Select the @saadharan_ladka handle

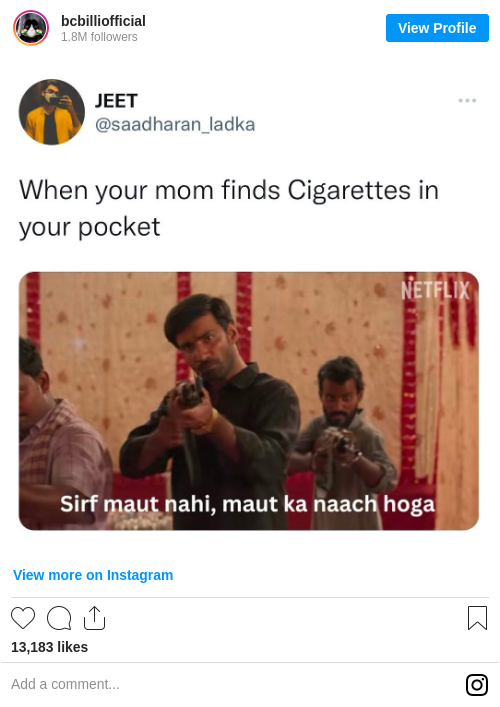pyautogui.click(x=175, y=124)
